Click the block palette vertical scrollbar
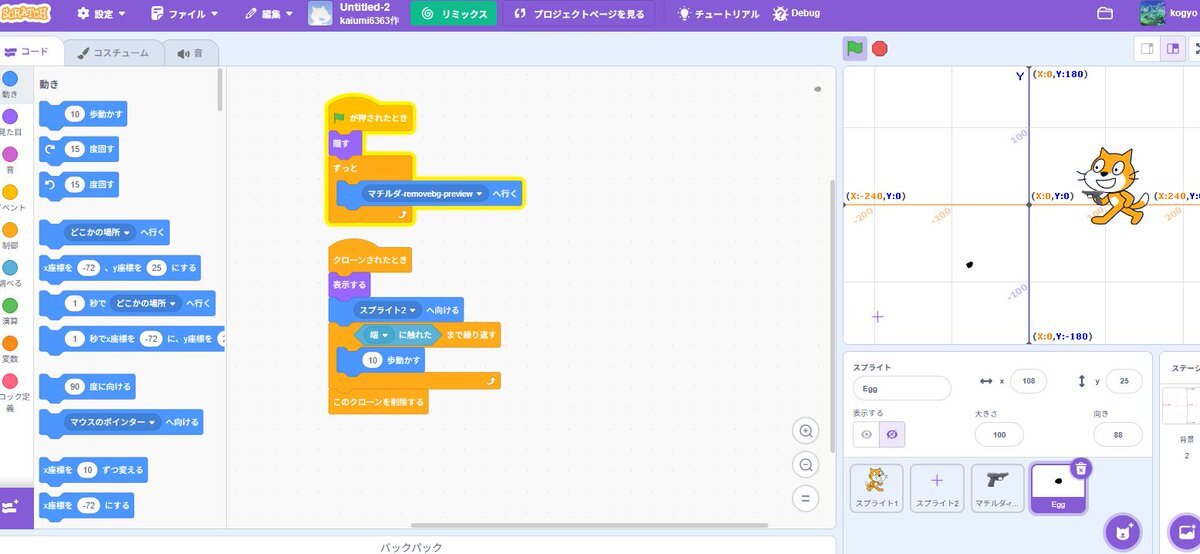Image resolution: width=1200 pixels, height=554 pixels. pos(221,90)
